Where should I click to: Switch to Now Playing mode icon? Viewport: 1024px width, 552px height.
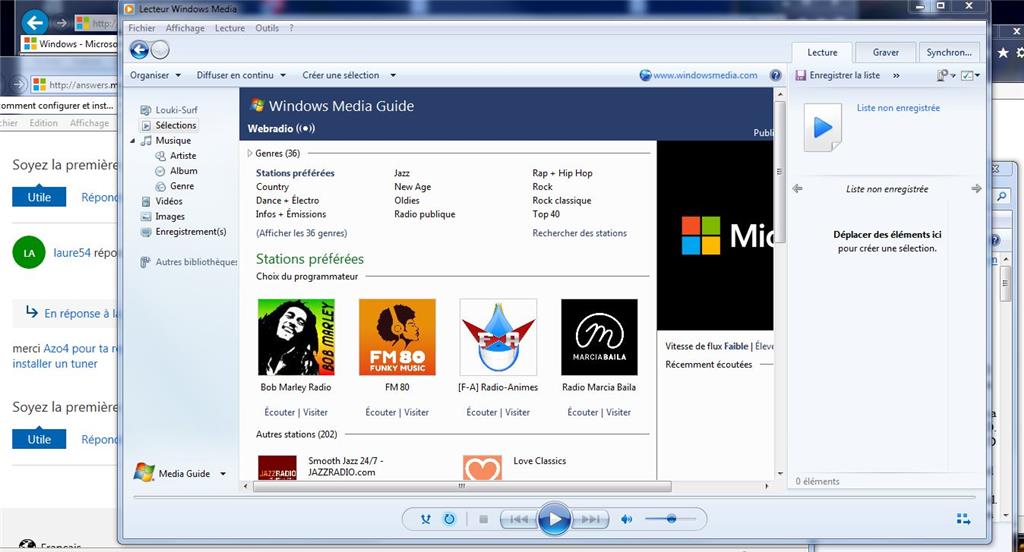coord(963,519)
